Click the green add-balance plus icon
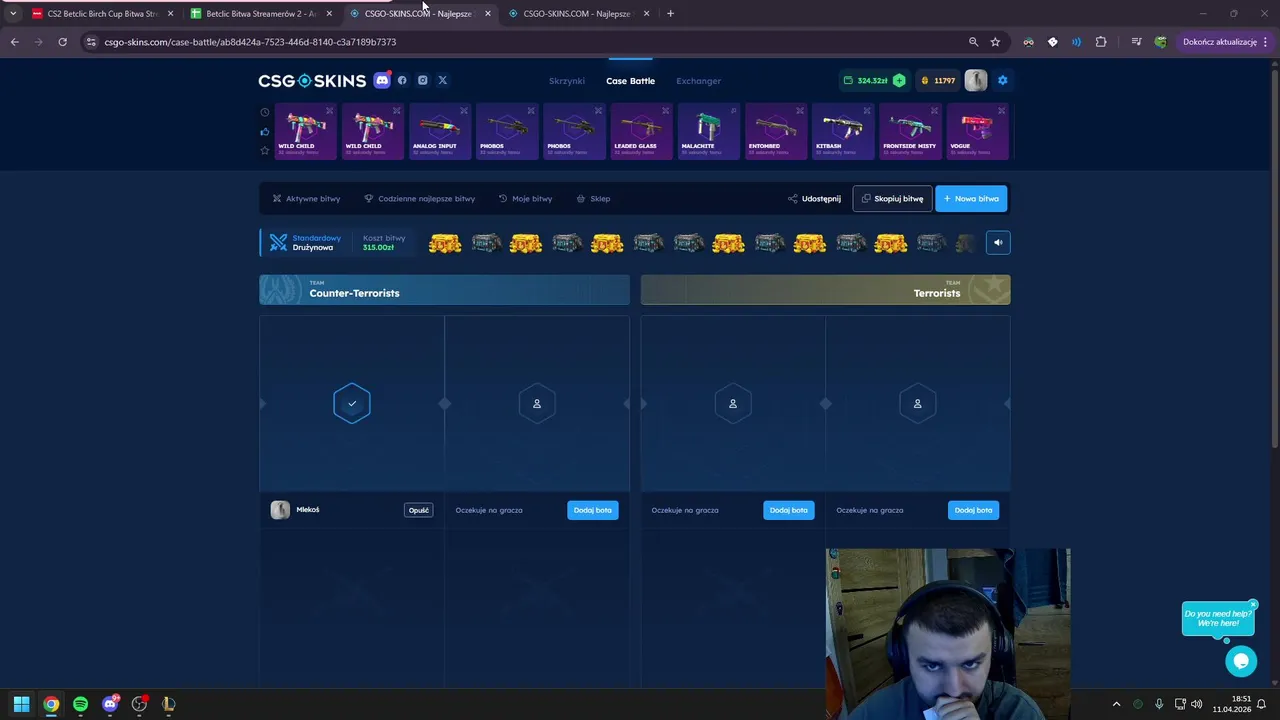The height and width of the screenshot is (720, 1280). [899, 81]
